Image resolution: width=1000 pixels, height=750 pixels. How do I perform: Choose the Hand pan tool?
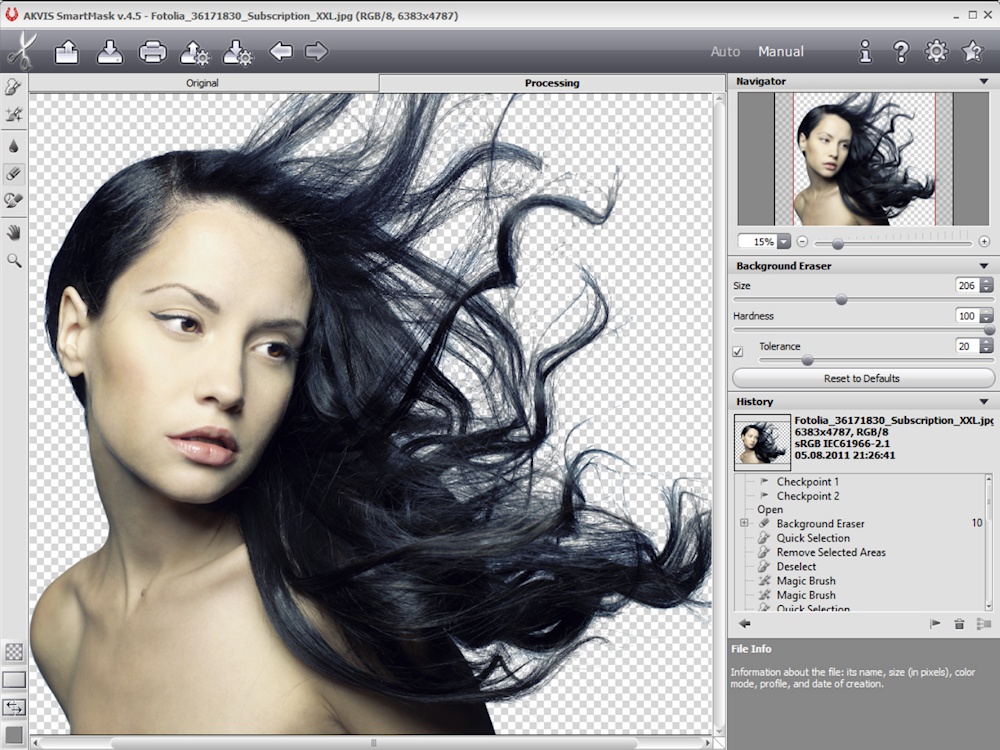[x=14, y=232]
